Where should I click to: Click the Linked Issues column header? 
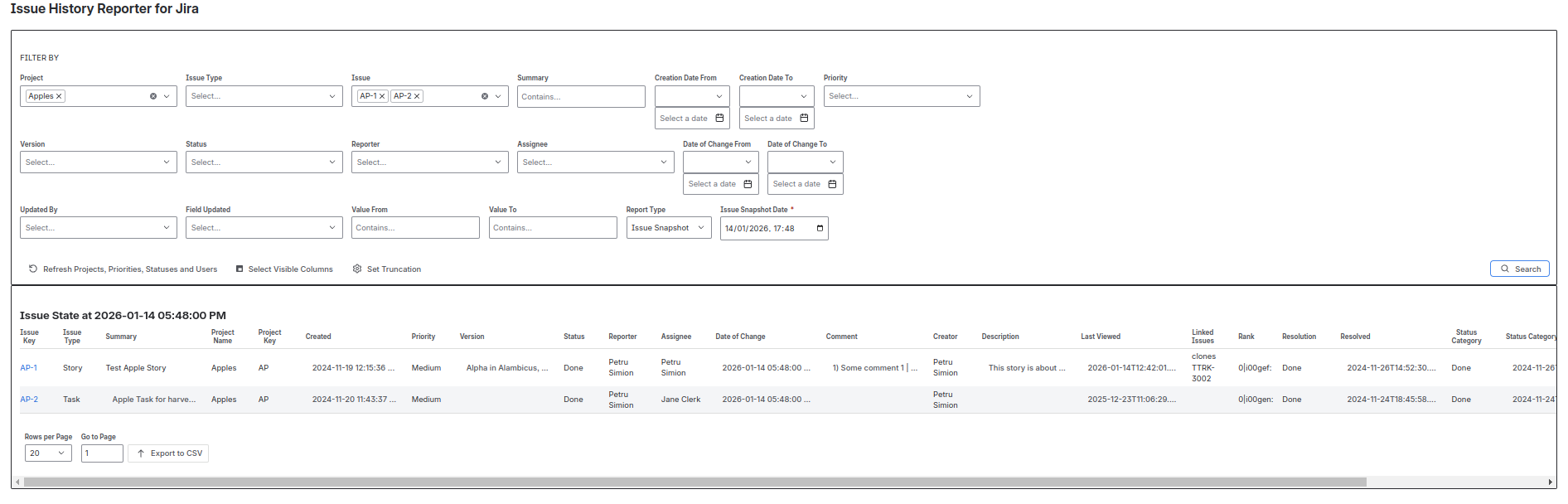[x=1203, y=337]
